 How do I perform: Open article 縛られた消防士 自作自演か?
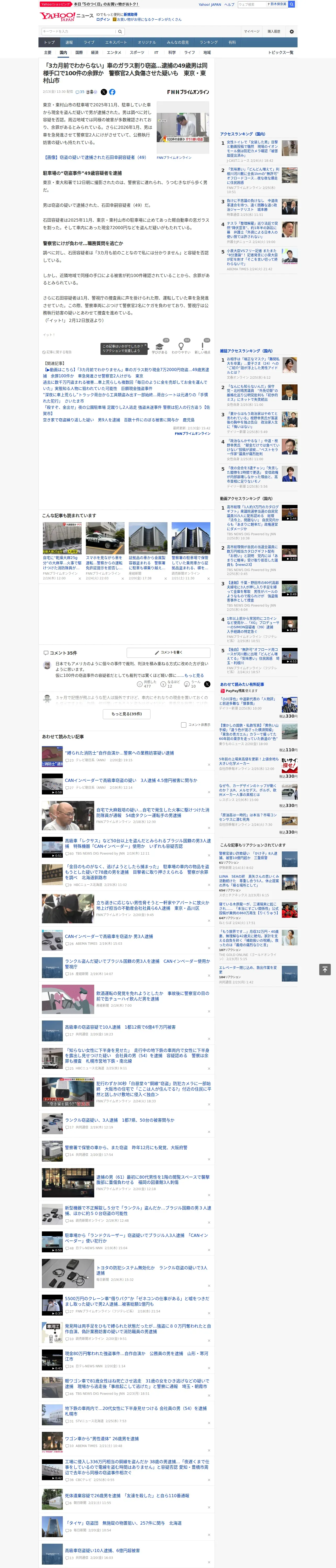120,752
